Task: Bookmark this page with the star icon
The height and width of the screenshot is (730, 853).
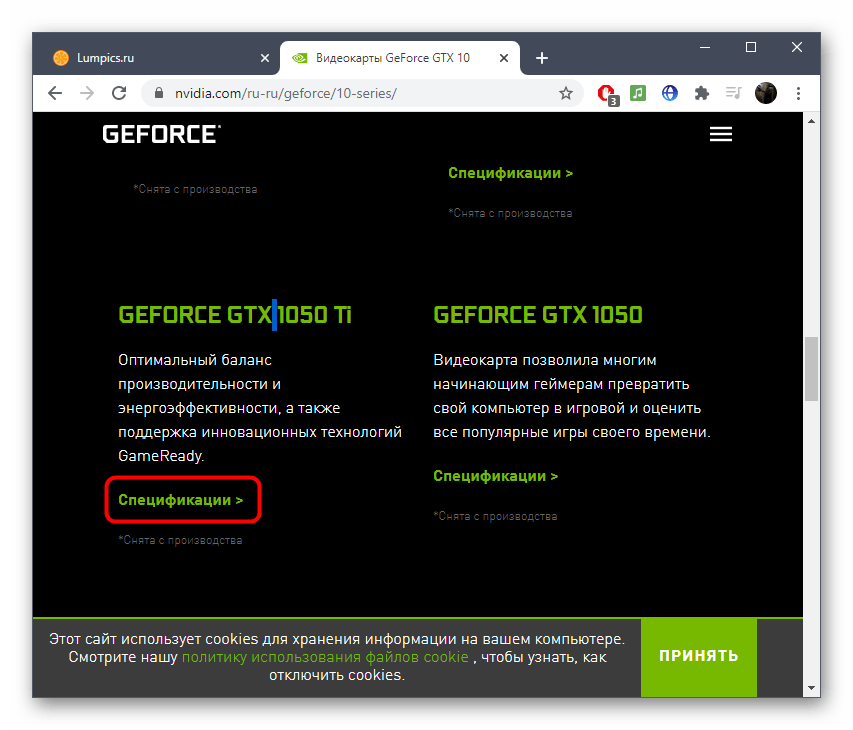Action: point(566,94)
